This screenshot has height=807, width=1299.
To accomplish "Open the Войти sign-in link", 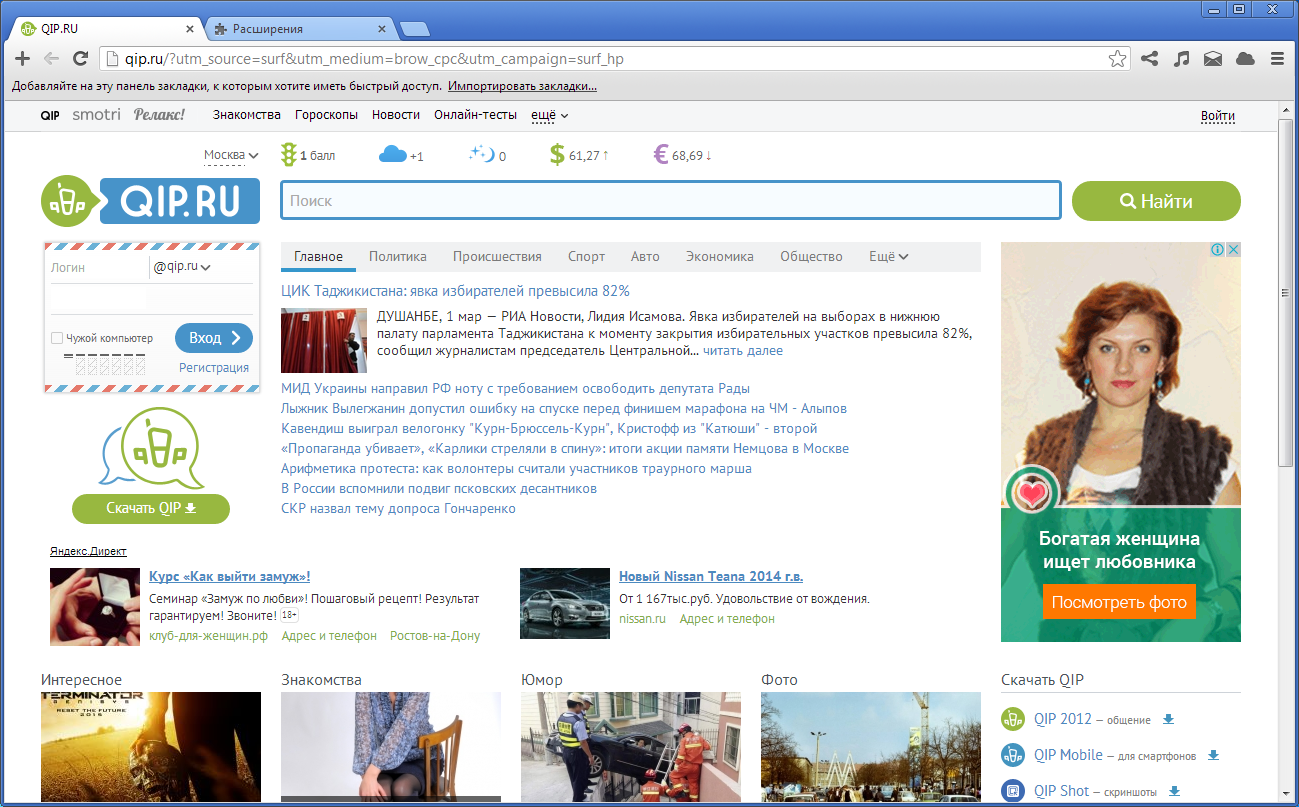I will coord(1218,116).
